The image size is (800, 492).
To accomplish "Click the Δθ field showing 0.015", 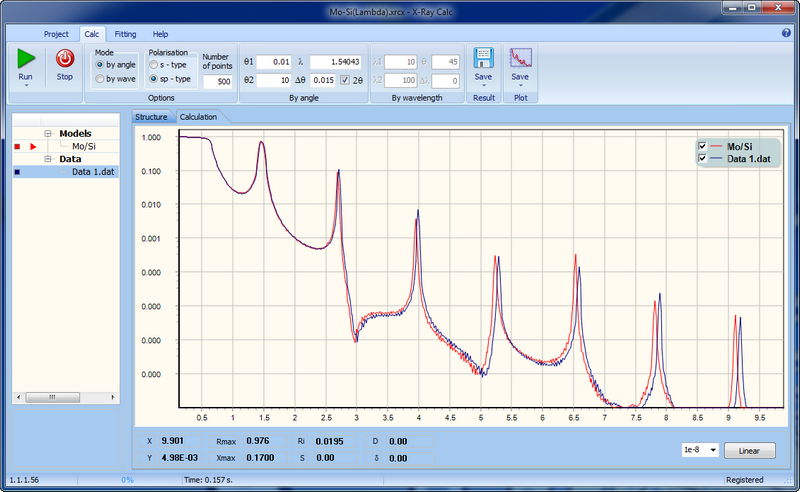I will tap(323, 80).
